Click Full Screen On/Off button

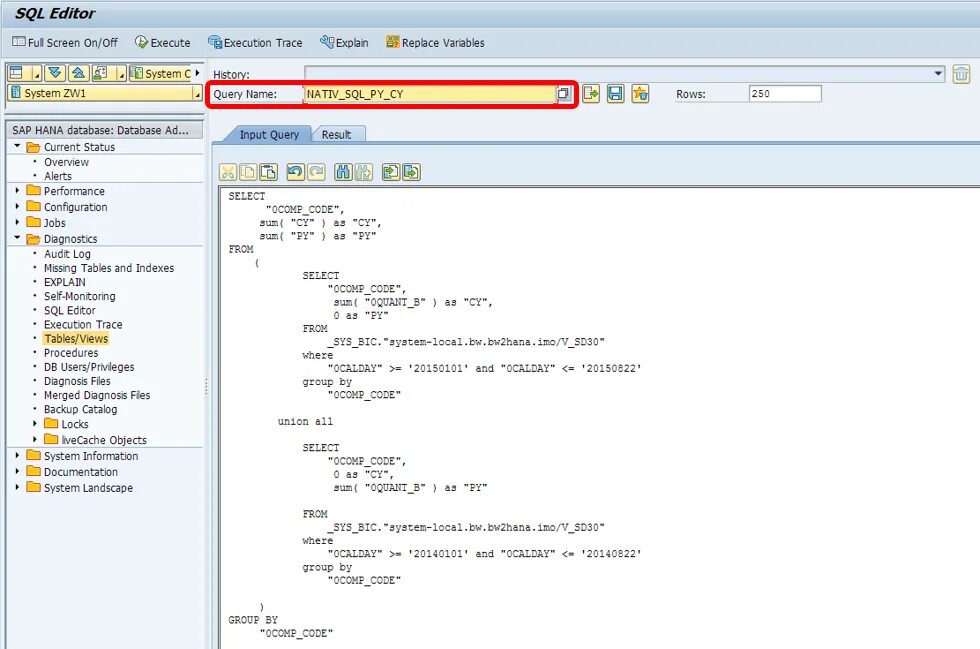[64, 43]
